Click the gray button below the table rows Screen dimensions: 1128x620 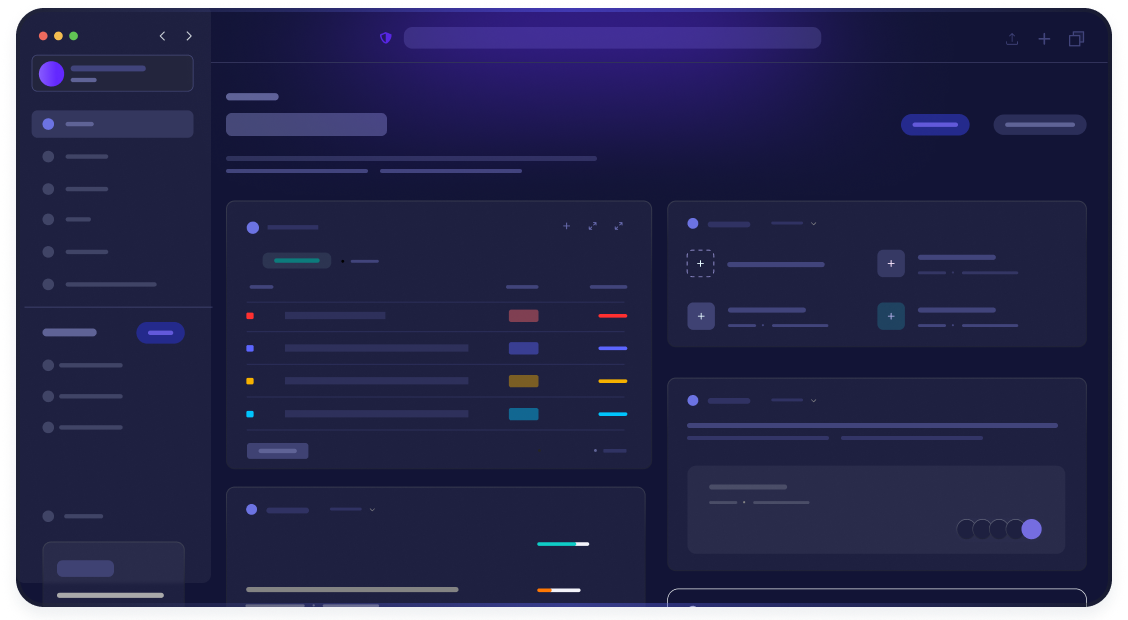[x=277, y=451]
